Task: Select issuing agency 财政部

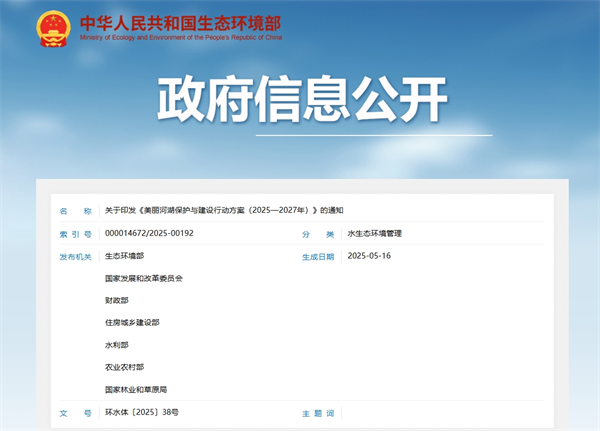Action: point(117,300)
